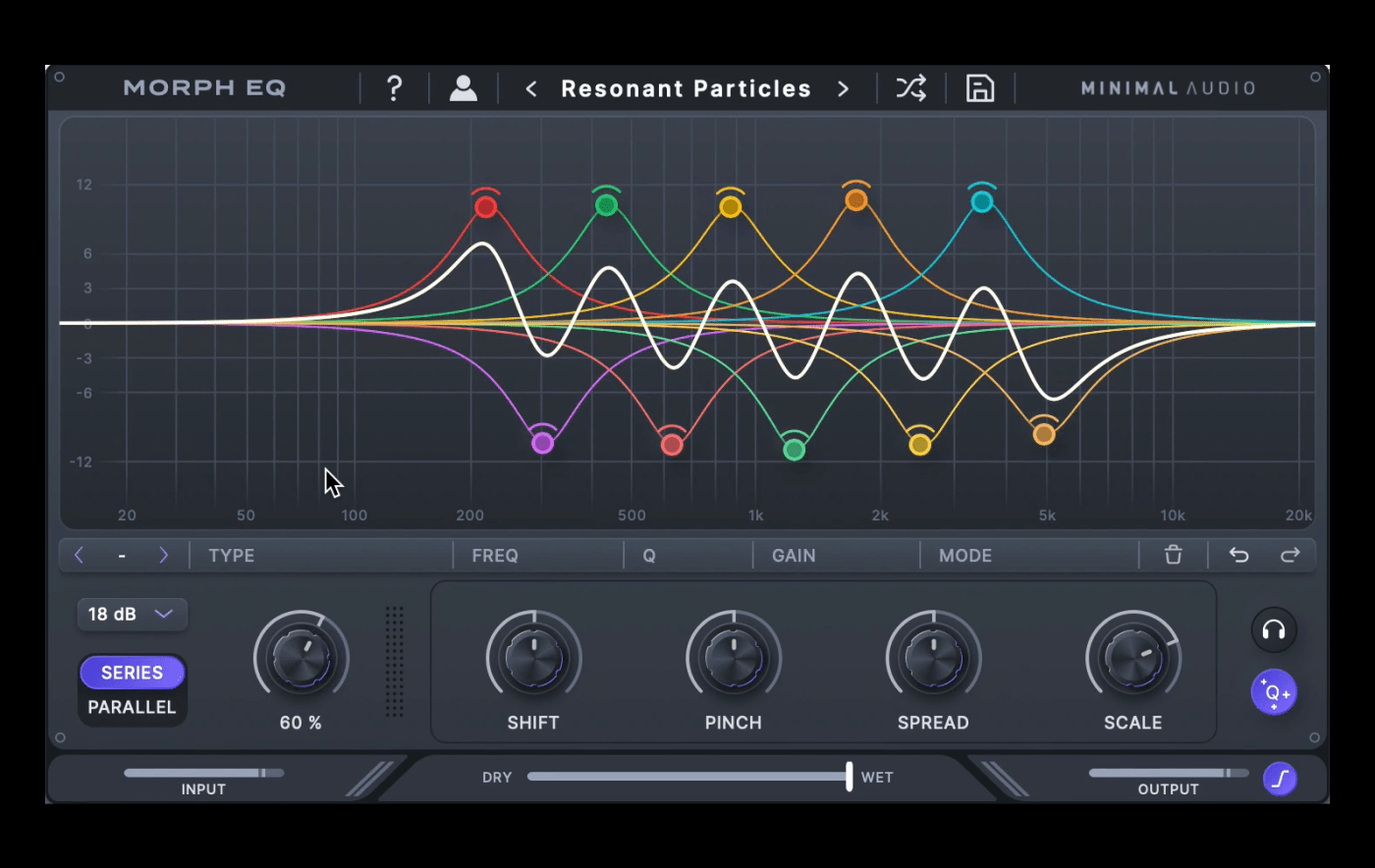
Task: Click the SCALE knob
Action: click(1132, 658)
